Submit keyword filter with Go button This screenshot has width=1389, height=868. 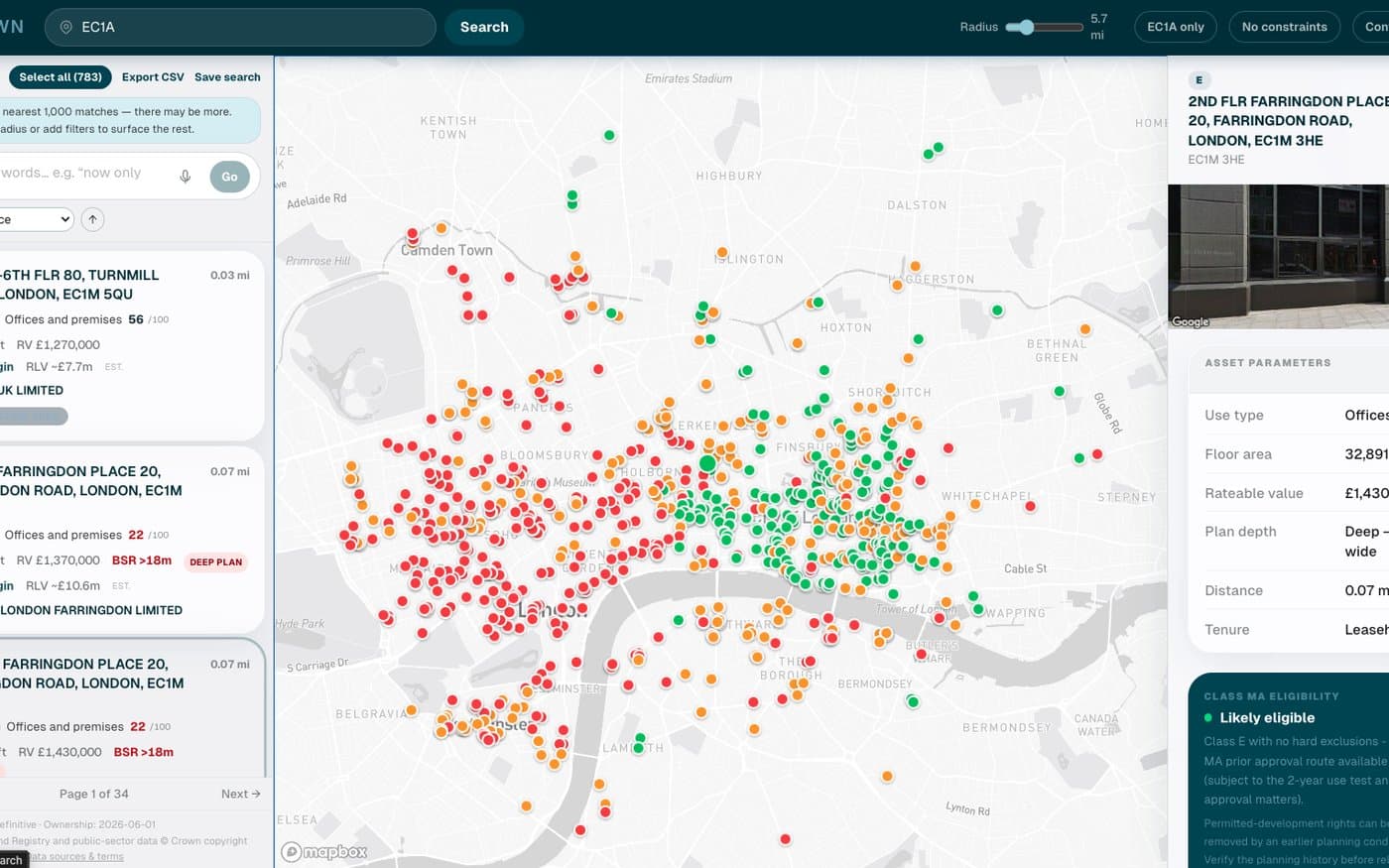click(x=229, y=177)
